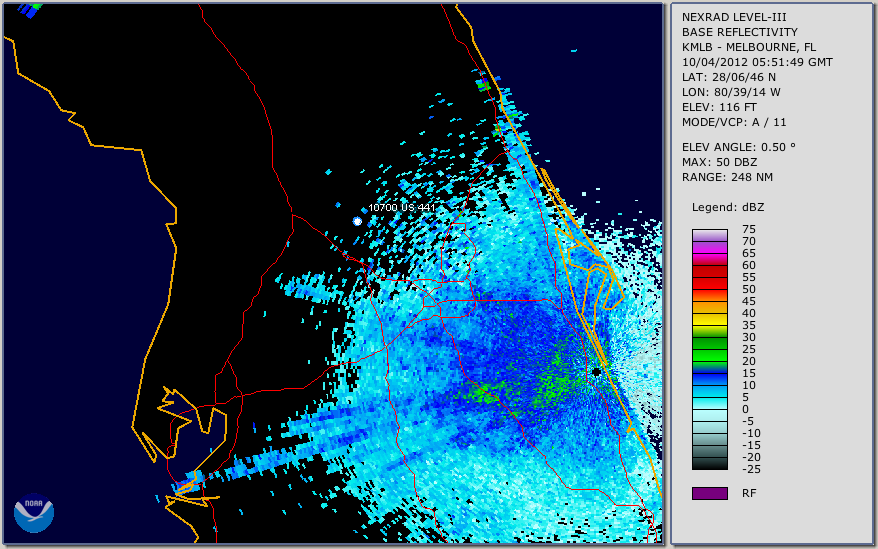Click the "Legend: dBZ" heading

pyautogui.click(x=727, y=207)
